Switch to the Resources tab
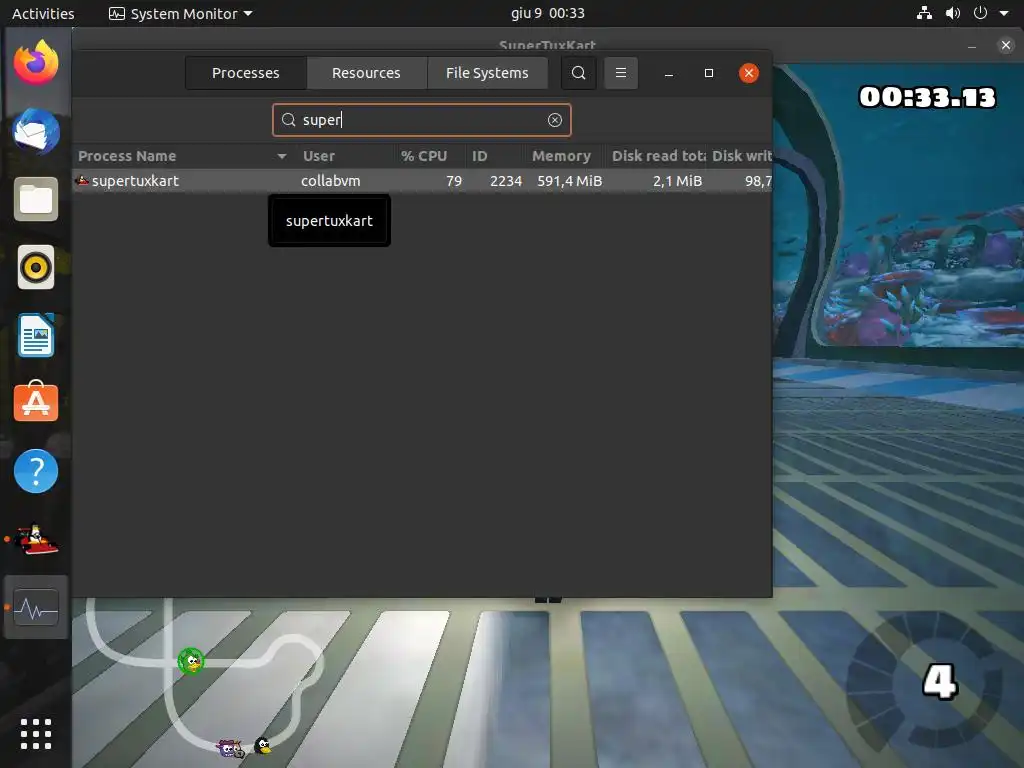The image size is (1024, 768). [x=366, y=72]
